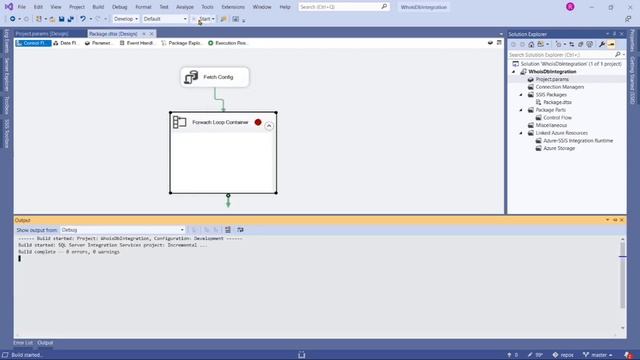Viewport: 640px width, 360px height.
Task: Click the highlighted Preview Selected Items icon
Action: point(611,44)
